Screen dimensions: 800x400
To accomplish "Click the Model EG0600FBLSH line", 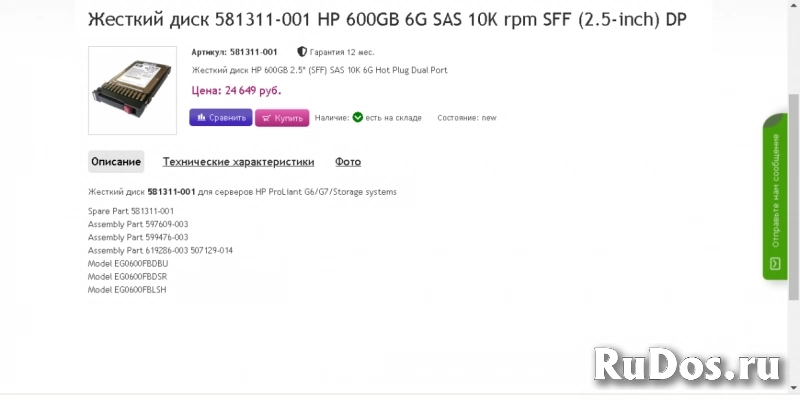I will click(x=127, y=289).
